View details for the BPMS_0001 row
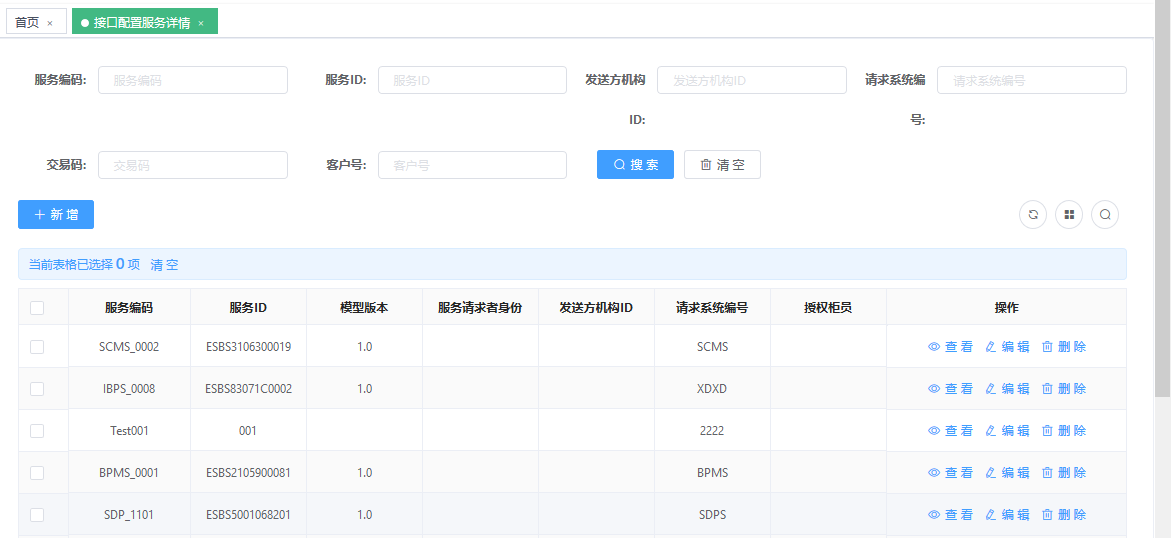This screenshot has width=1171, height=538. (950, 472)
